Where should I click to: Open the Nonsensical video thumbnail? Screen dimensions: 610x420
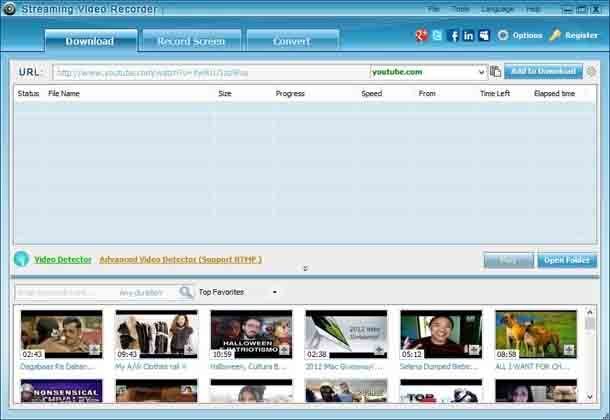(61, 390)
